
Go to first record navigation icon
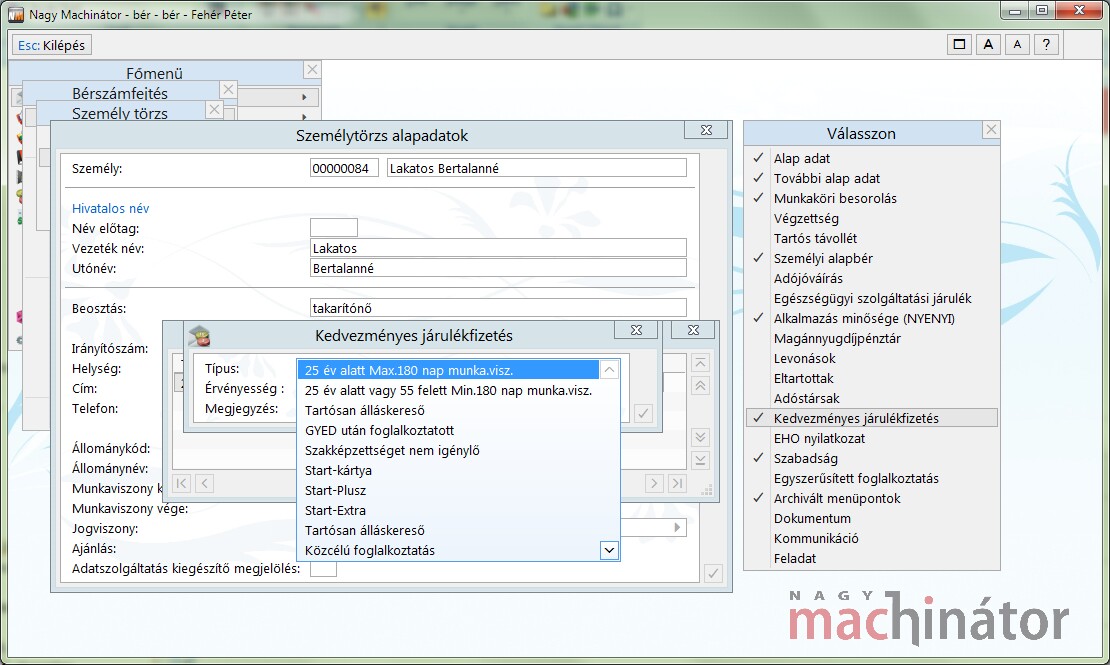(182, 484)
